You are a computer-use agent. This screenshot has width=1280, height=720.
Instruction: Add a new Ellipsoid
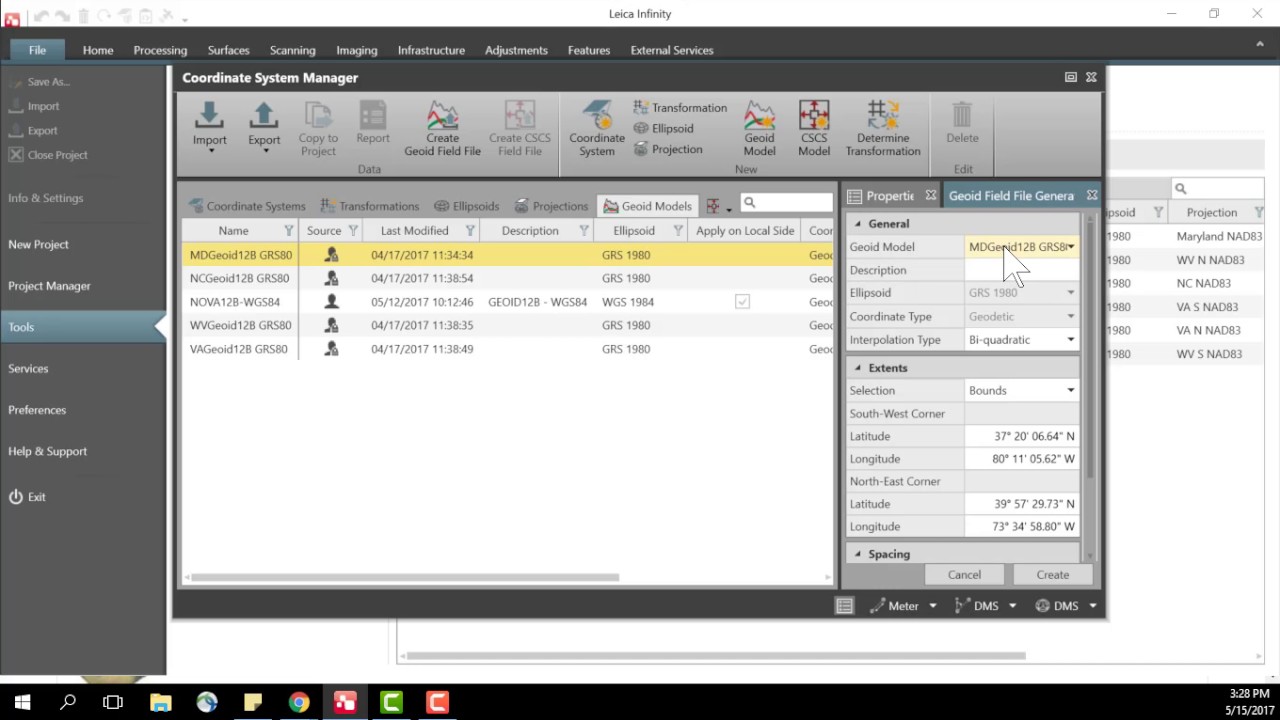pos(663,128)
